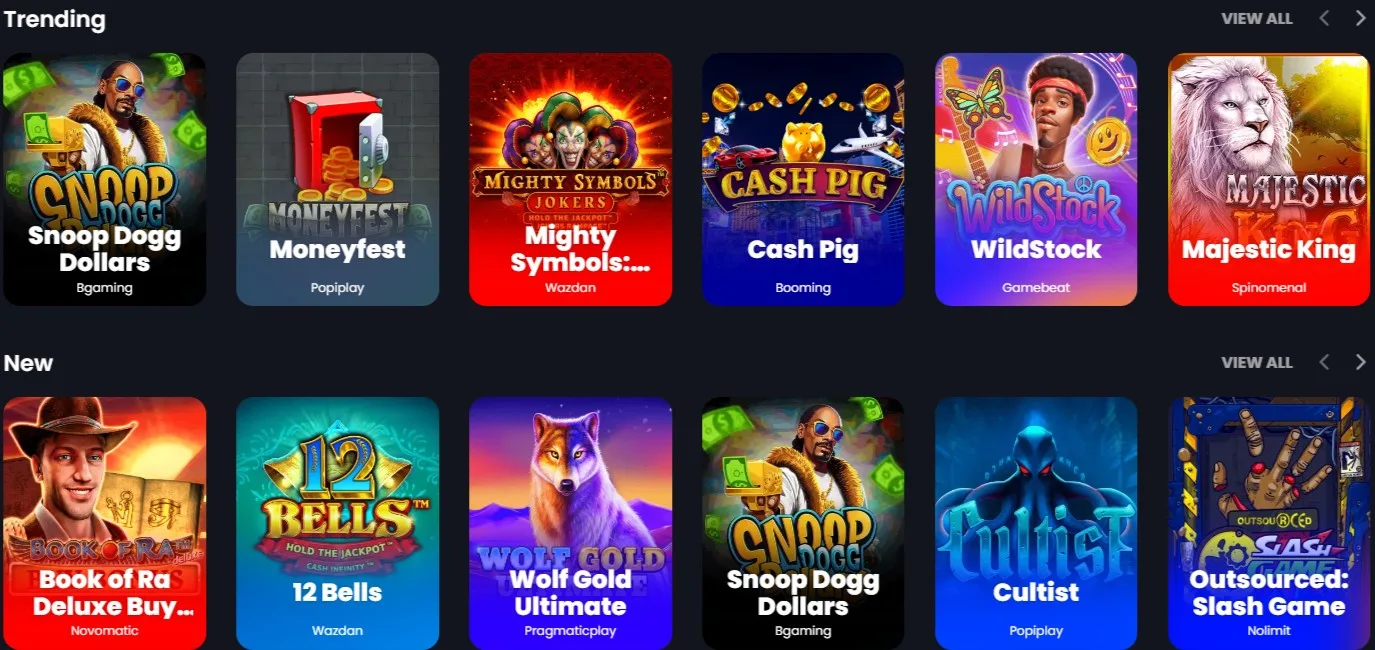Select the 12 Bells game tile
This screenshot has width=1375, height=650.
337,523
